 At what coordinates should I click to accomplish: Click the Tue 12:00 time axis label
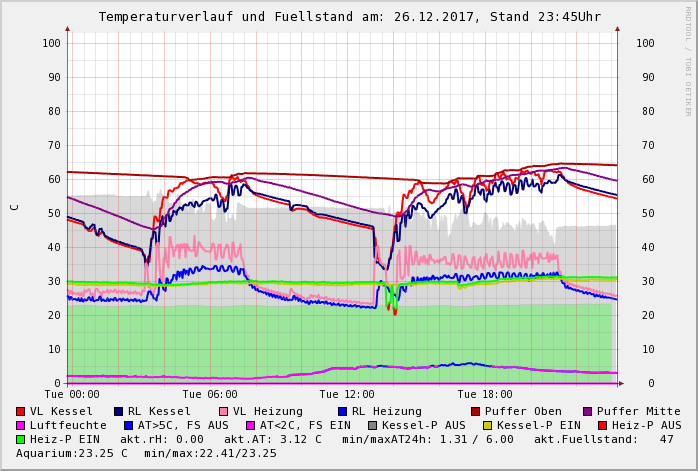347,395
